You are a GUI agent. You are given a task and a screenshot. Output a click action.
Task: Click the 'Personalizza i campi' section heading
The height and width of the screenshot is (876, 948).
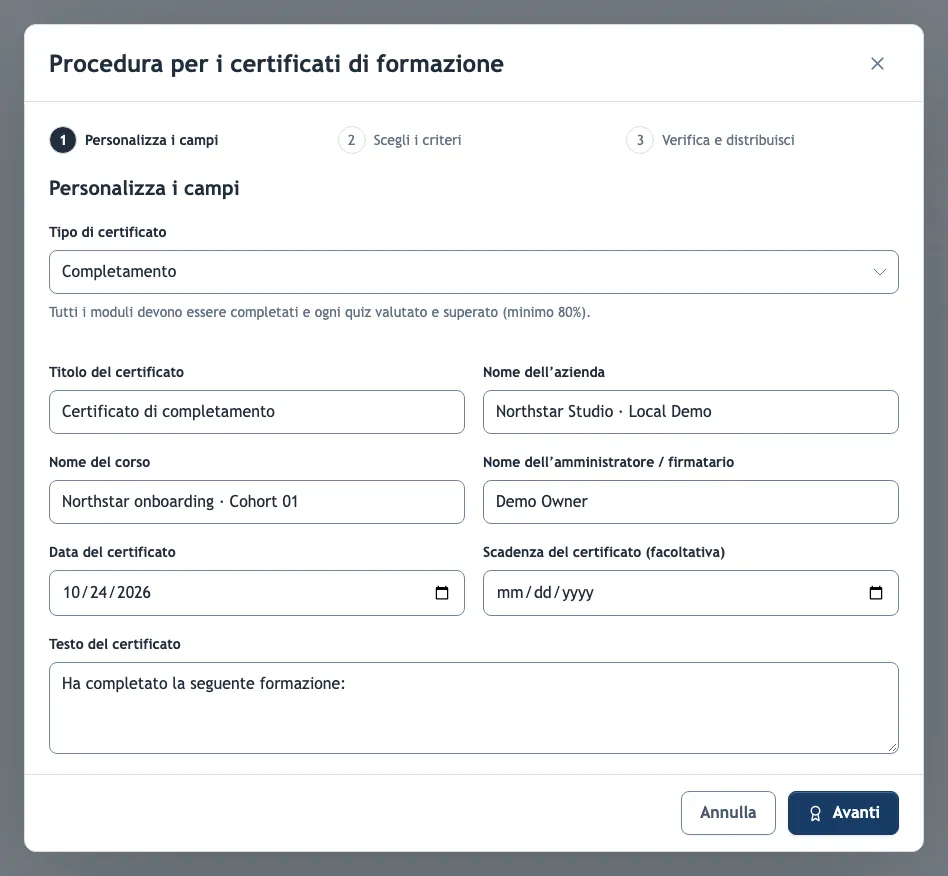pyautogui.click(x=144, y=188)
